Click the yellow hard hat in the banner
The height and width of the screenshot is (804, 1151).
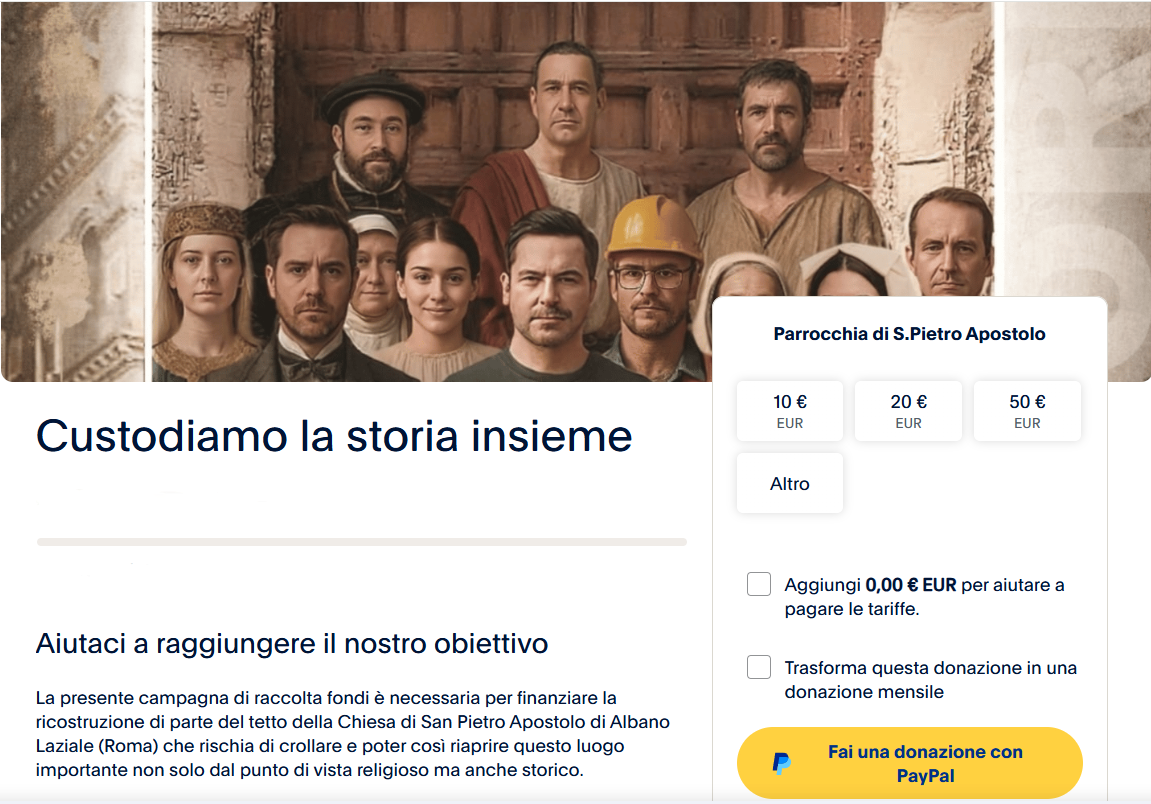click(x=654, y=227)
